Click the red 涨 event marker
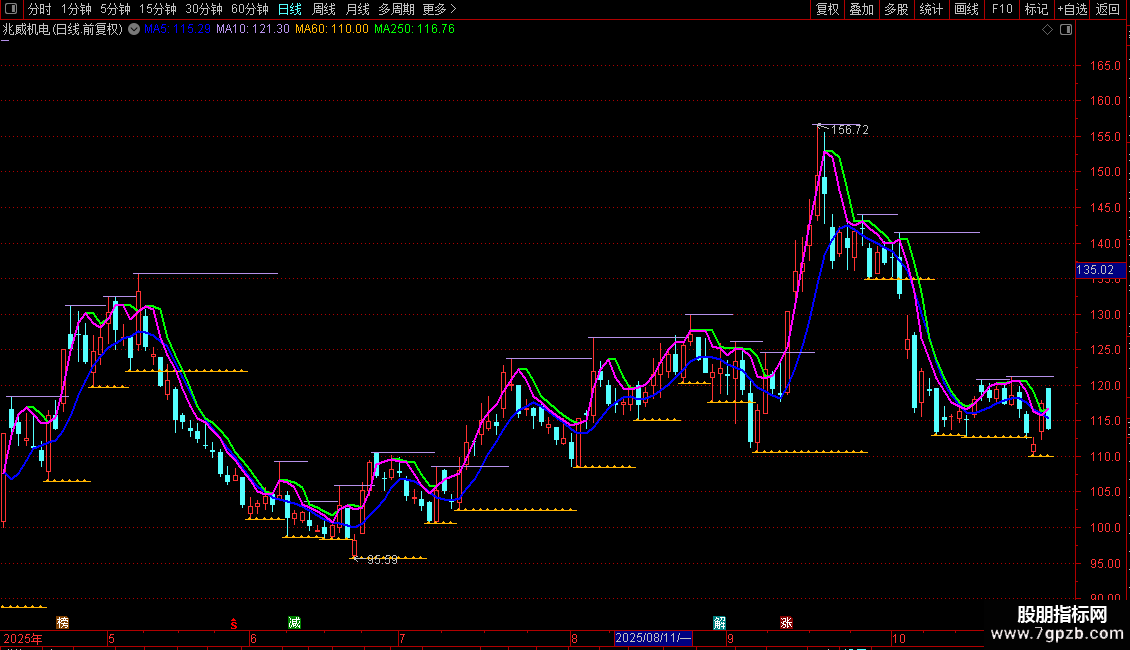 (786, 622)
